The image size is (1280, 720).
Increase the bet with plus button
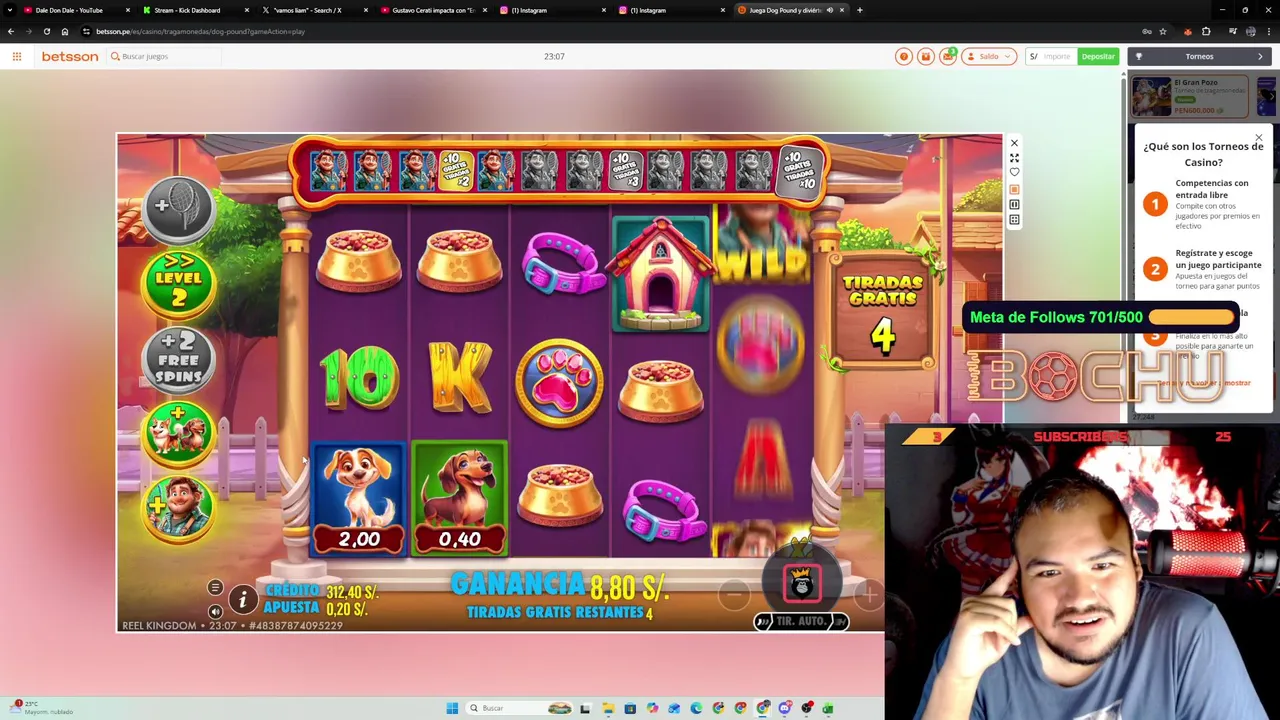pos(868,595)
